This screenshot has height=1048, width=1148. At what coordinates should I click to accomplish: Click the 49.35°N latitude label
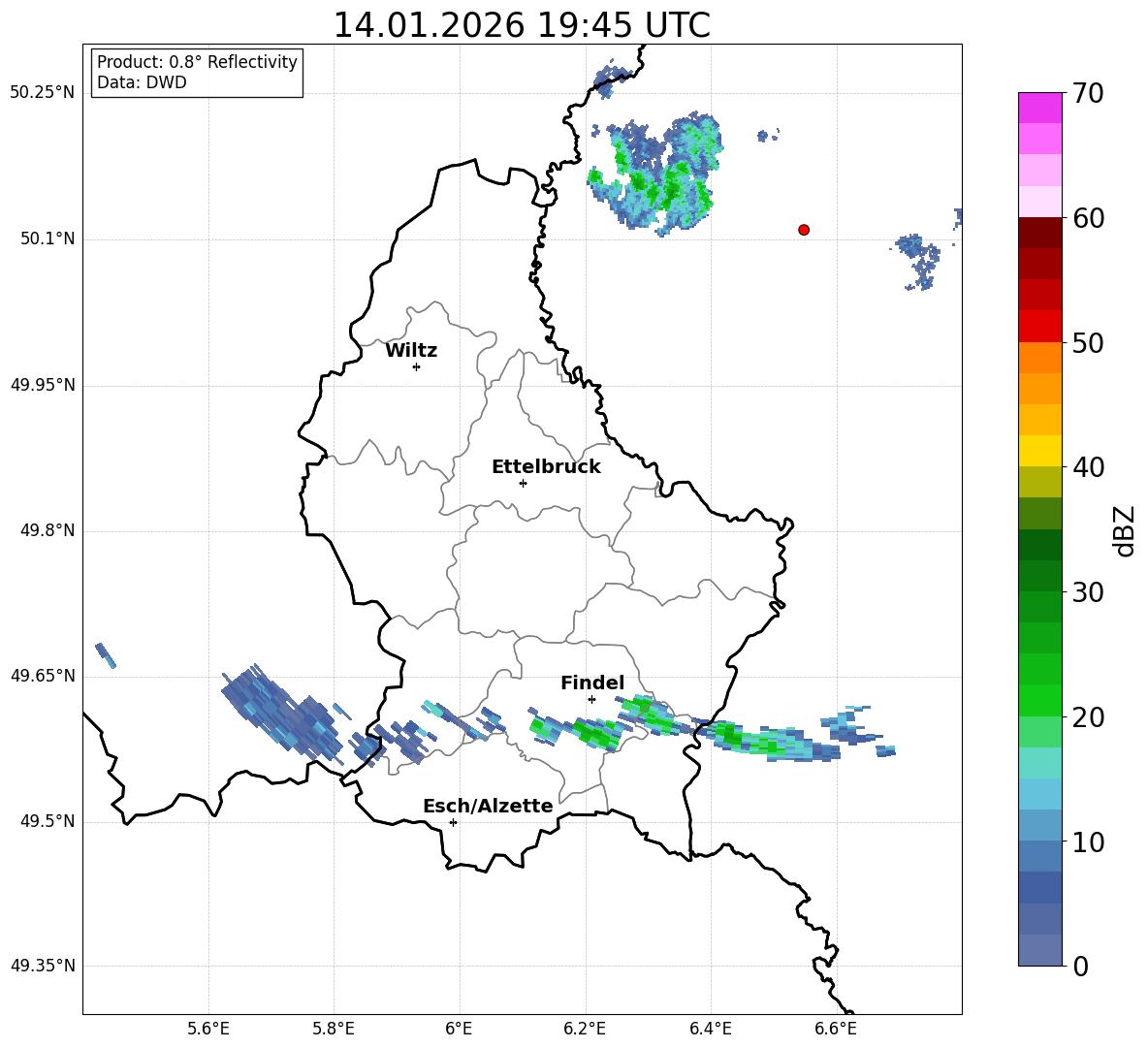[x=42, y=966]
